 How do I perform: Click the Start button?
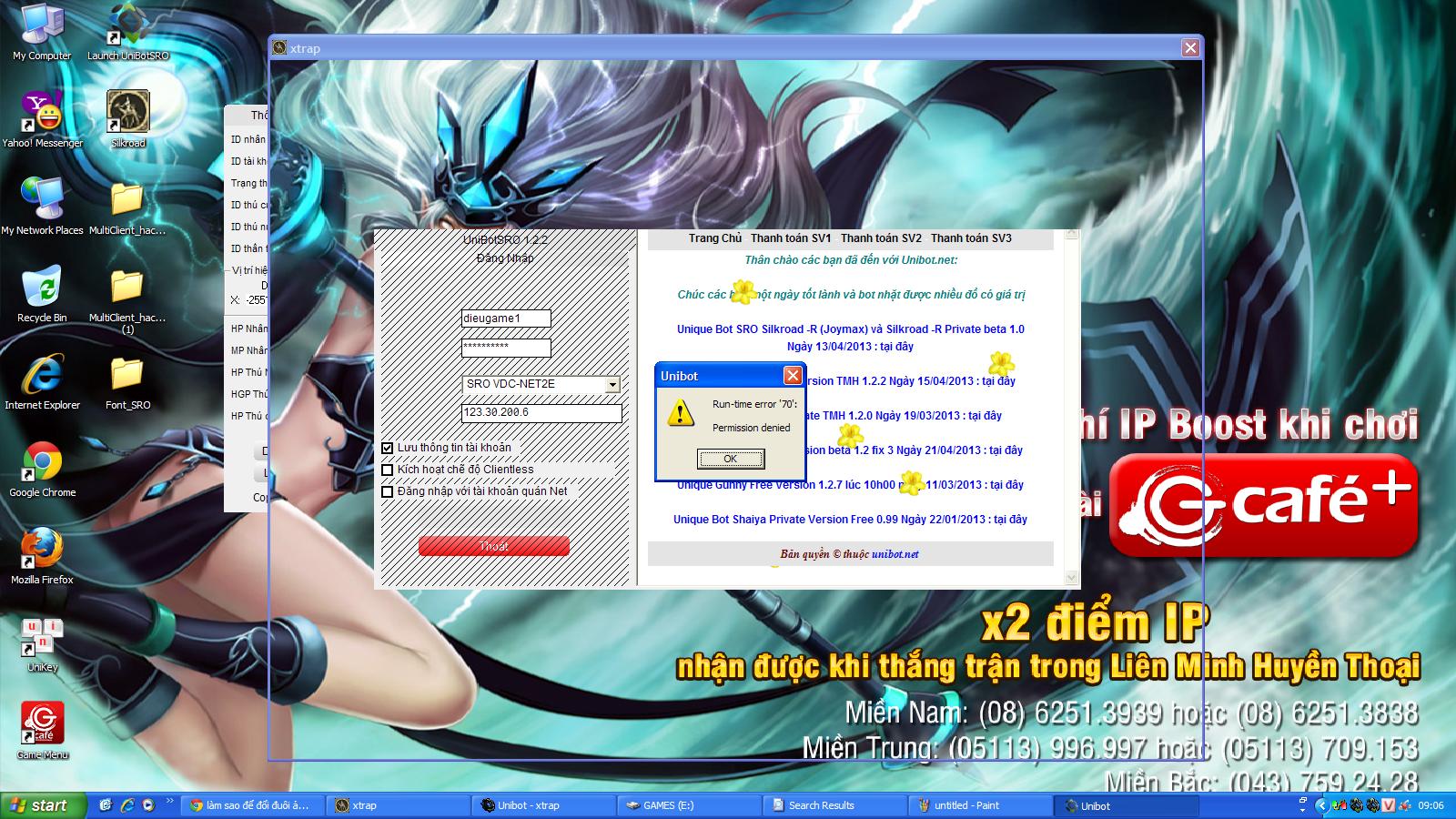coord(43,805)
